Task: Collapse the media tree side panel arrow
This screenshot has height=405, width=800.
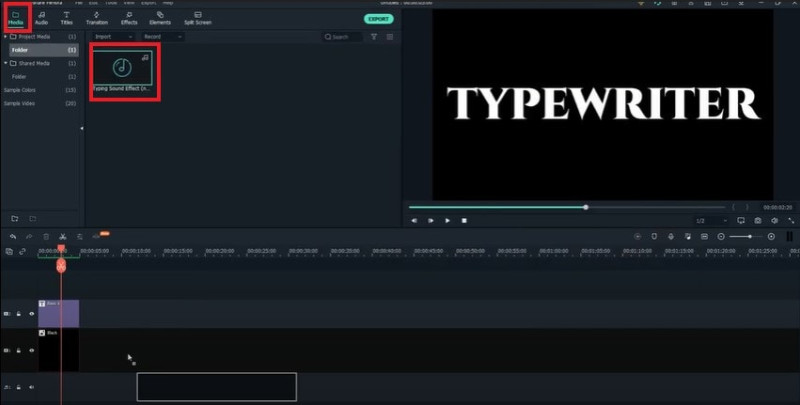Action: [x=82, y=129]
